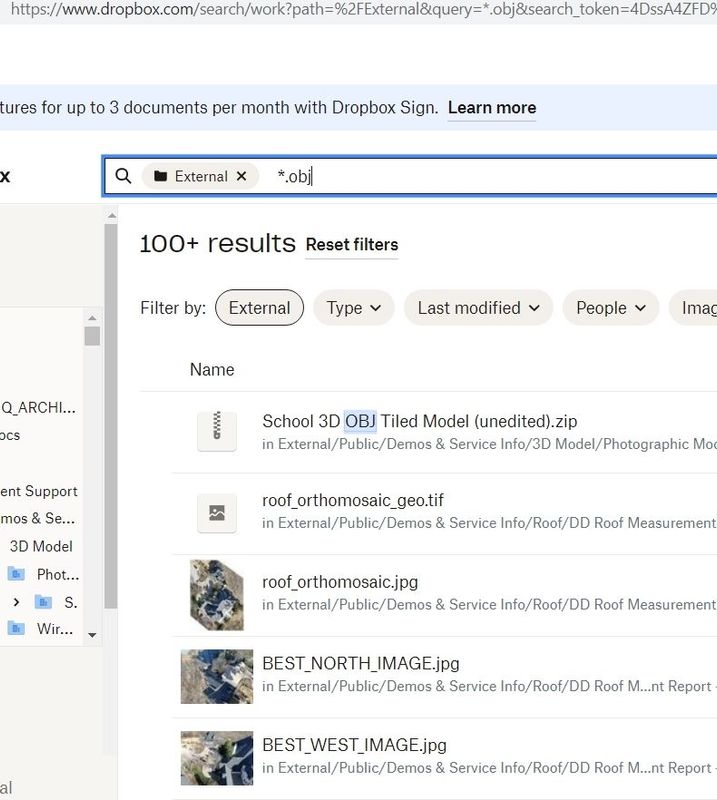Click the Wir... folder icon in sidebar
717x800 pixels.
(16, 628)
